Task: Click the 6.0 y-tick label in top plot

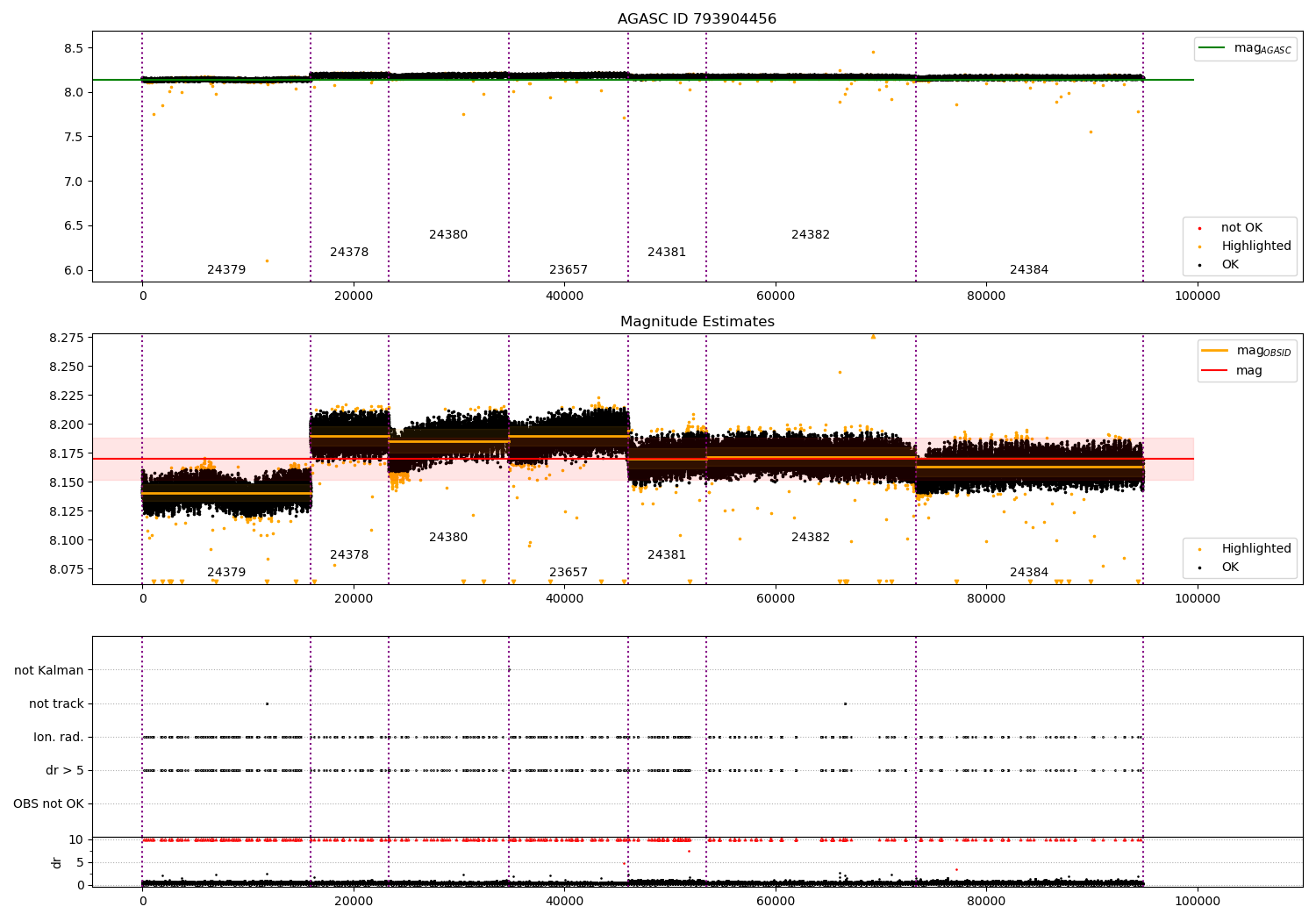Action: pos(74,271)
